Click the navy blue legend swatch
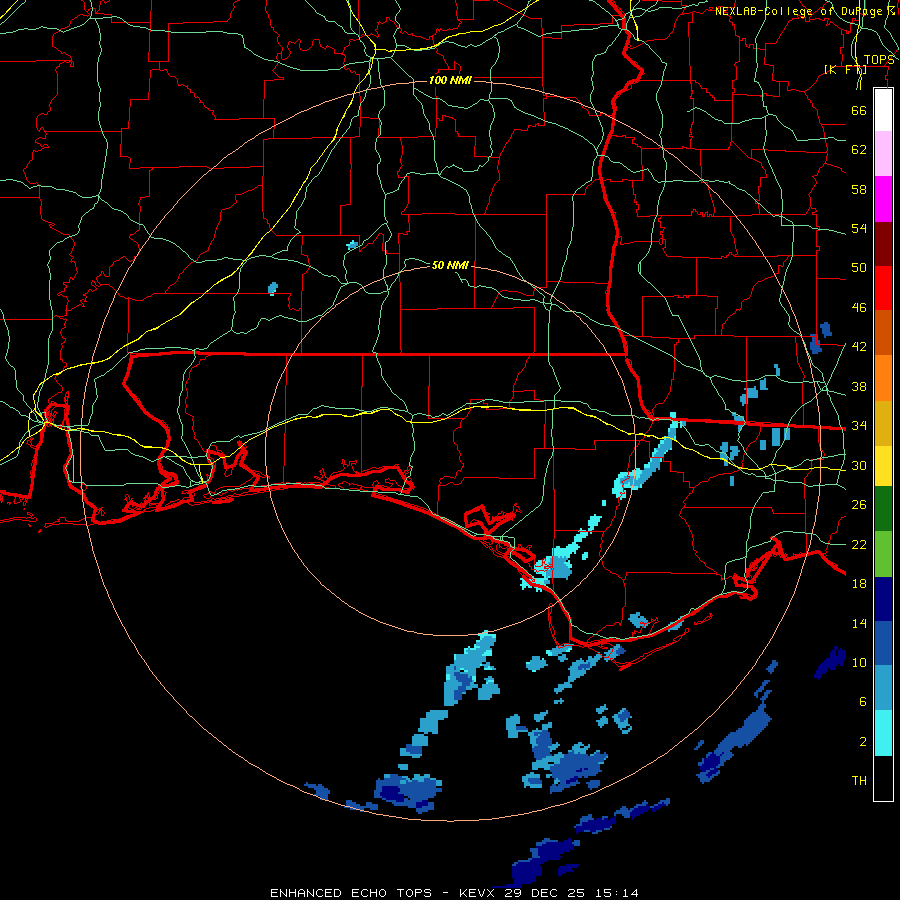900x900 pixels. (x=883, y=599)
